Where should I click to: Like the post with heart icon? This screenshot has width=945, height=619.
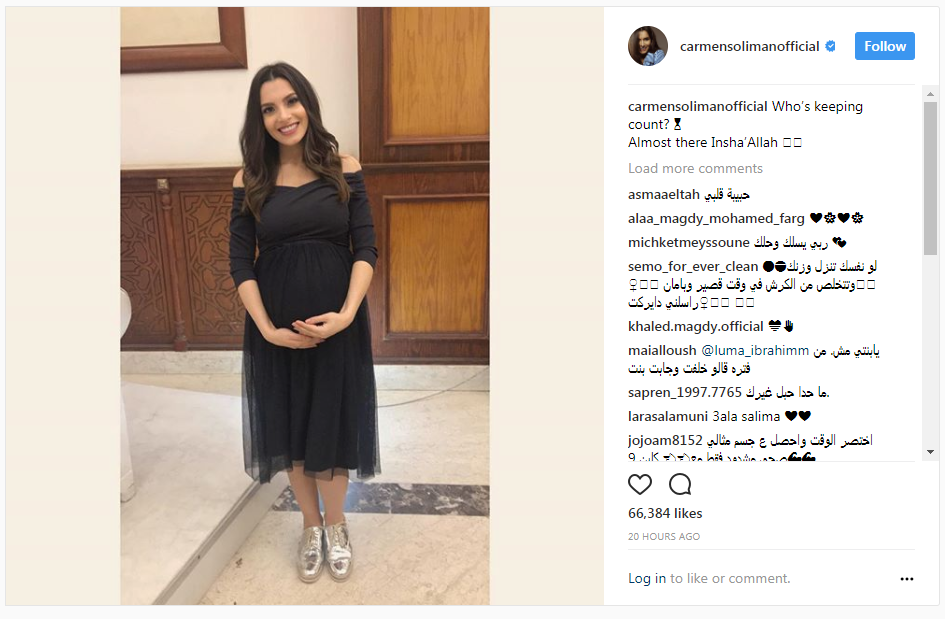coord(639,484)
